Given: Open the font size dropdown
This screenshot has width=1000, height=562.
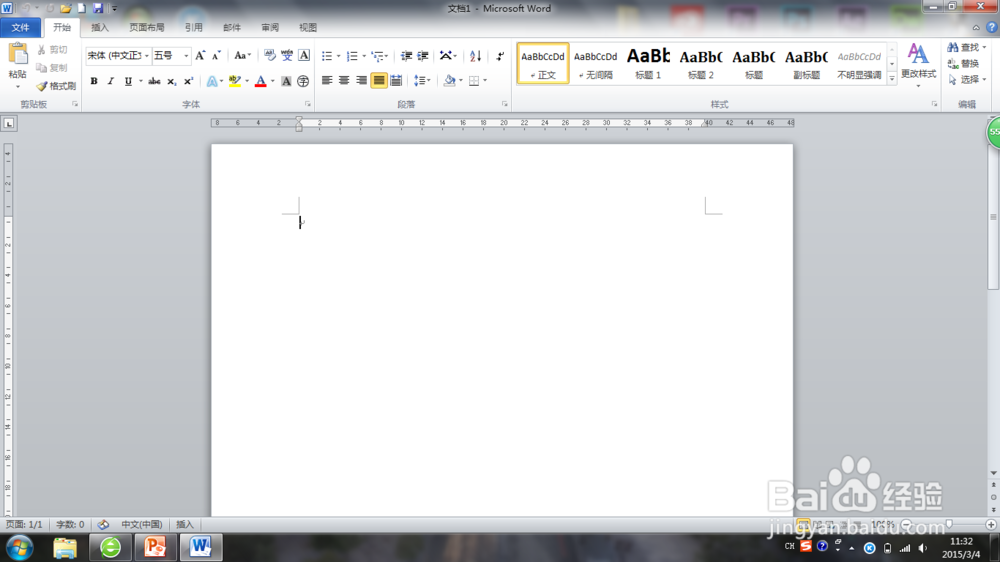Looking at the screenshot, I should point(186,56).
